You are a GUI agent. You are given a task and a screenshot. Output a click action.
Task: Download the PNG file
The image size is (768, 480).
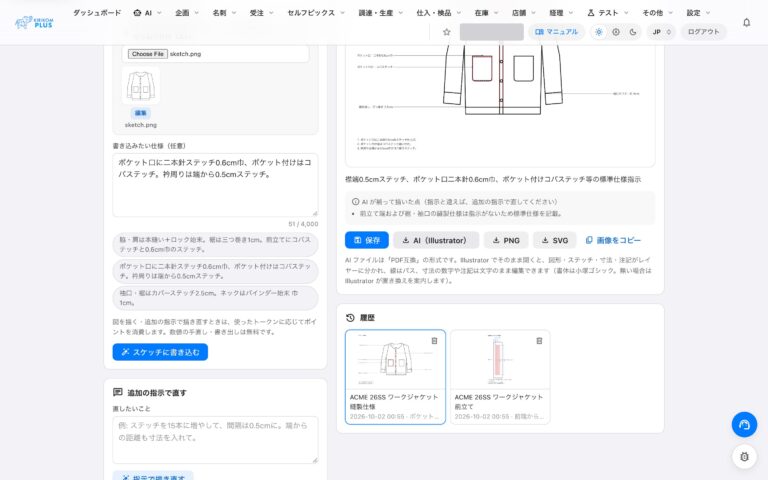click(x=506, y=240)
